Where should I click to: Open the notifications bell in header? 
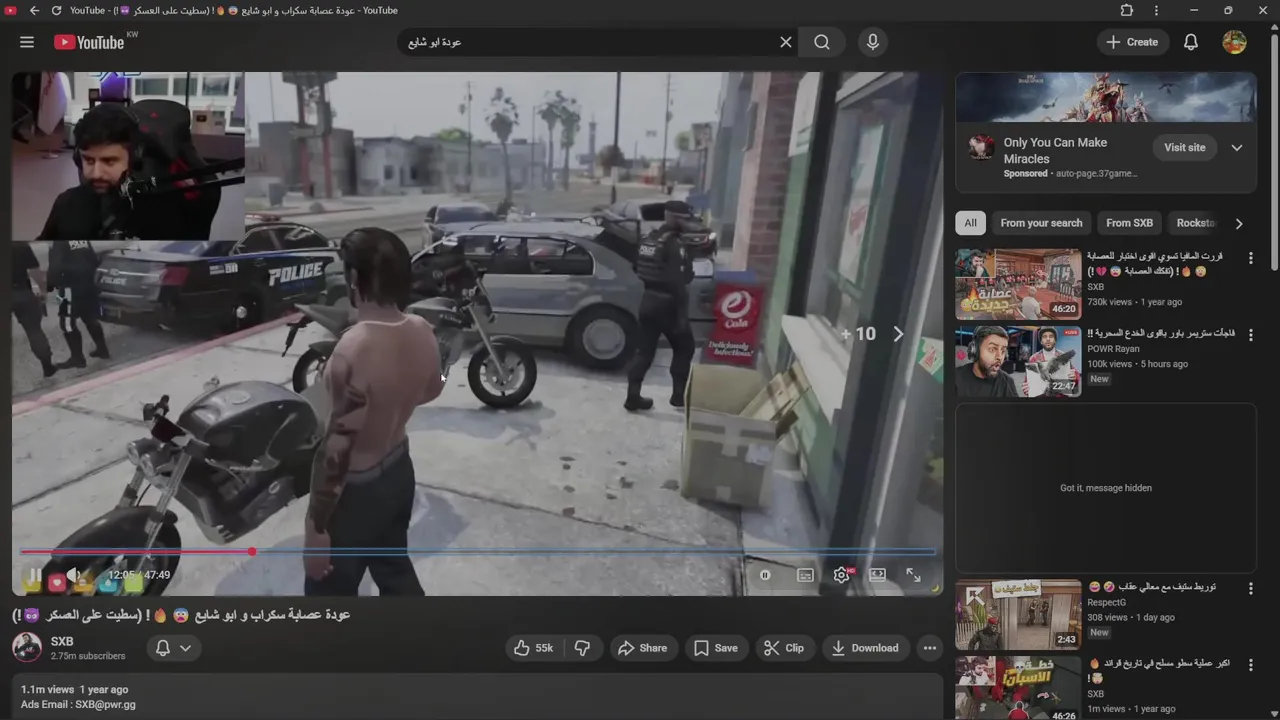[1191, 42]
